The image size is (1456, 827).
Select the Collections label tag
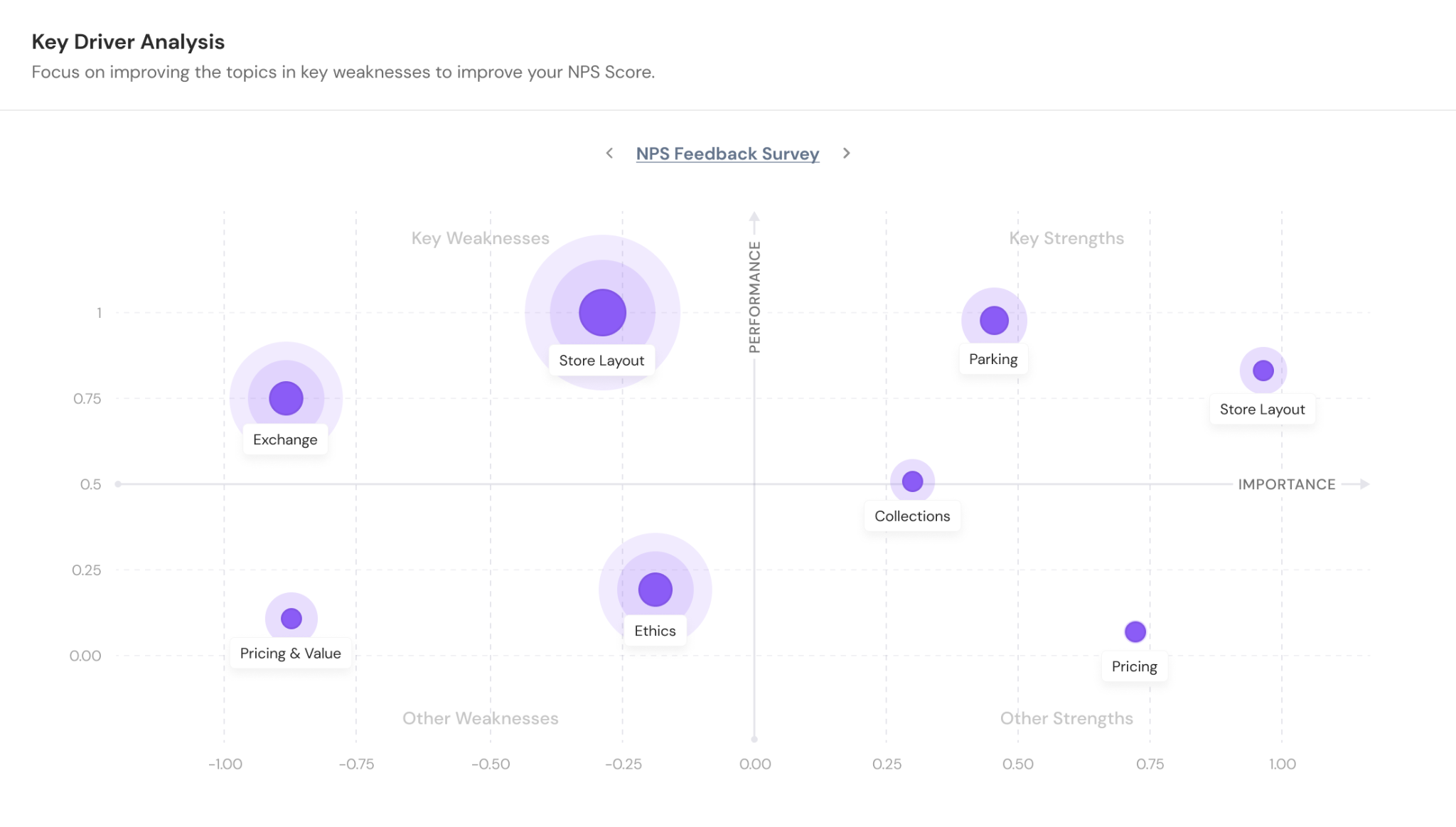click(x=912, y=516)
